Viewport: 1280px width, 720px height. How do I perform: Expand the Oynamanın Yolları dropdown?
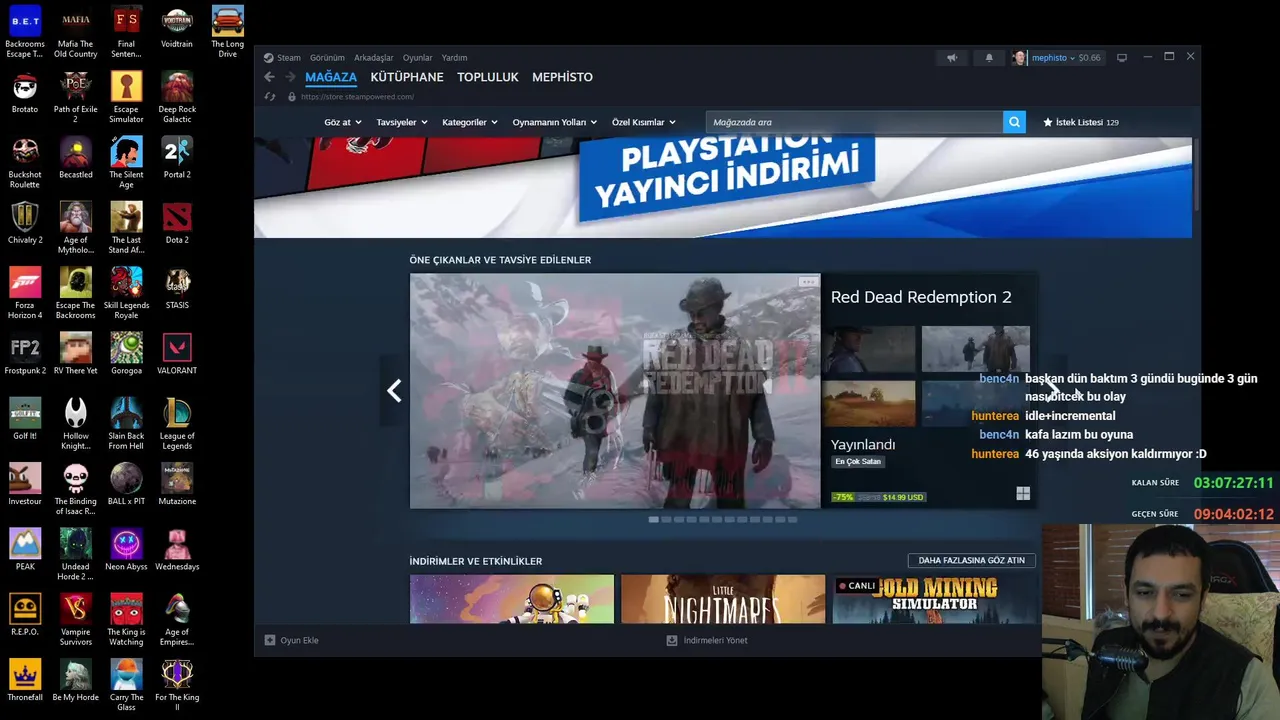click(x=555, y=122)
